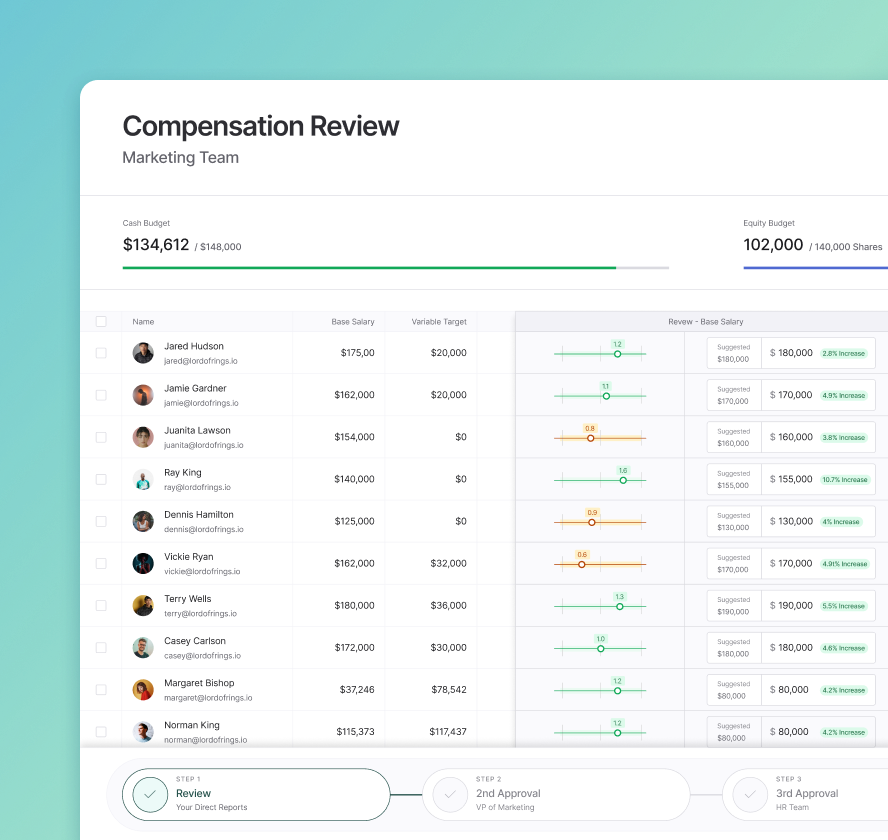The height and width of the screenshot is (840, 888).
Task: Check the box for Dennis Hamilton
Action: tap(101, 521)
